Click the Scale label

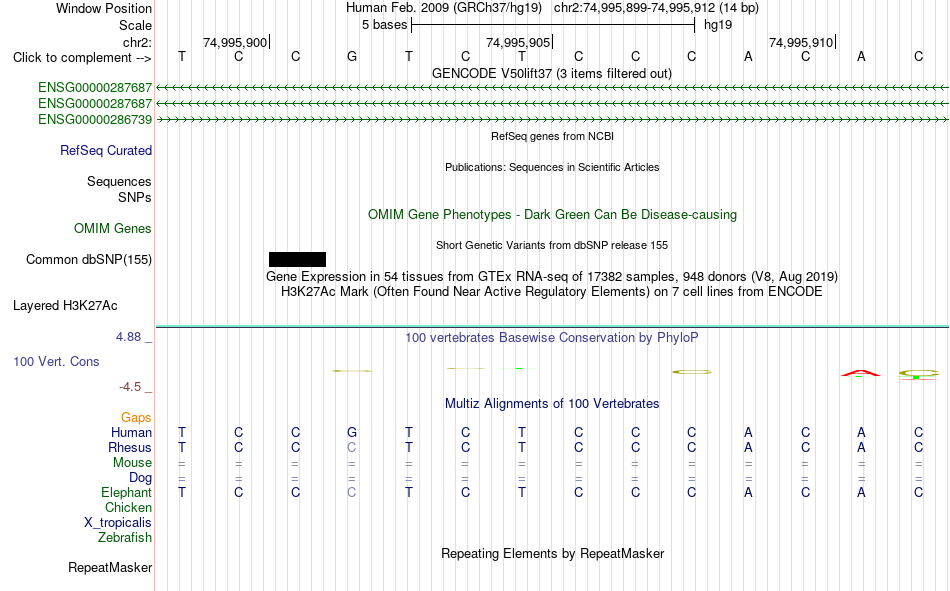(x=136, y=25)
